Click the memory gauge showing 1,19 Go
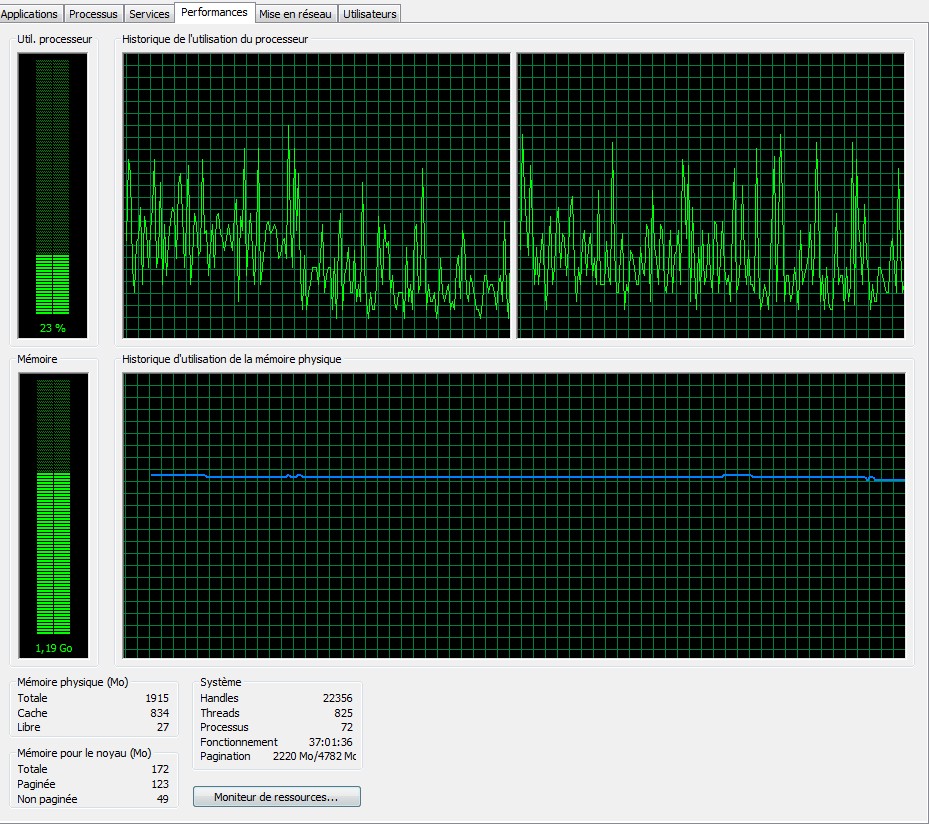The height and width of the screenshot is (824, 929). [53, 515]
